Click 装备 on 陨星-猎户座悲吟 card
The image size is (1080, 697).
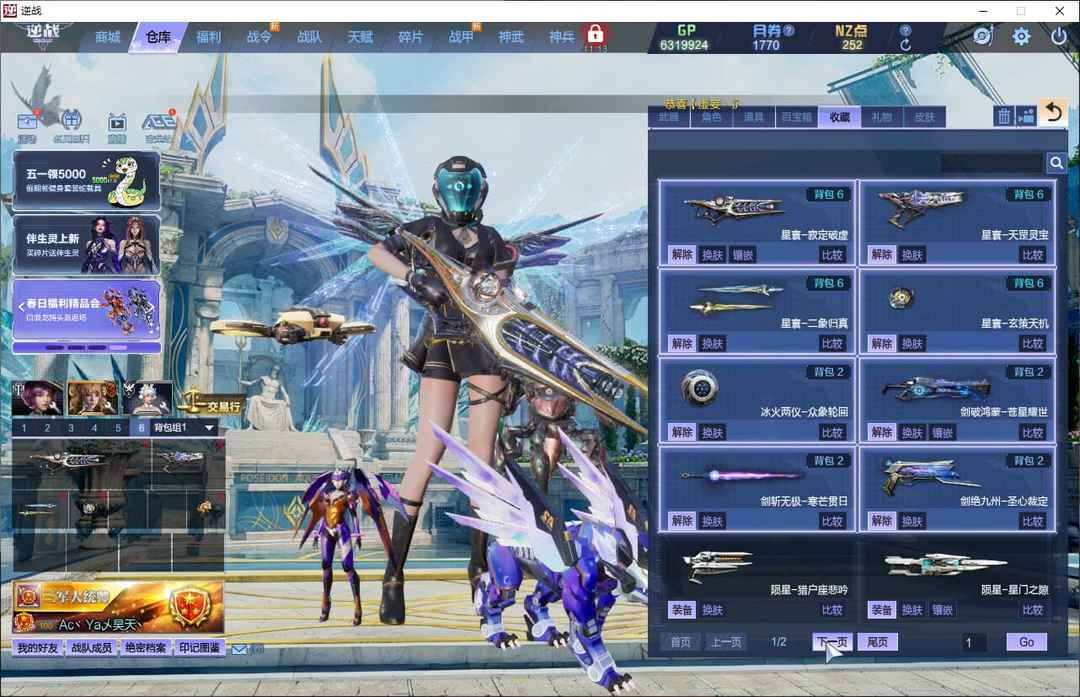coord(682,610)
